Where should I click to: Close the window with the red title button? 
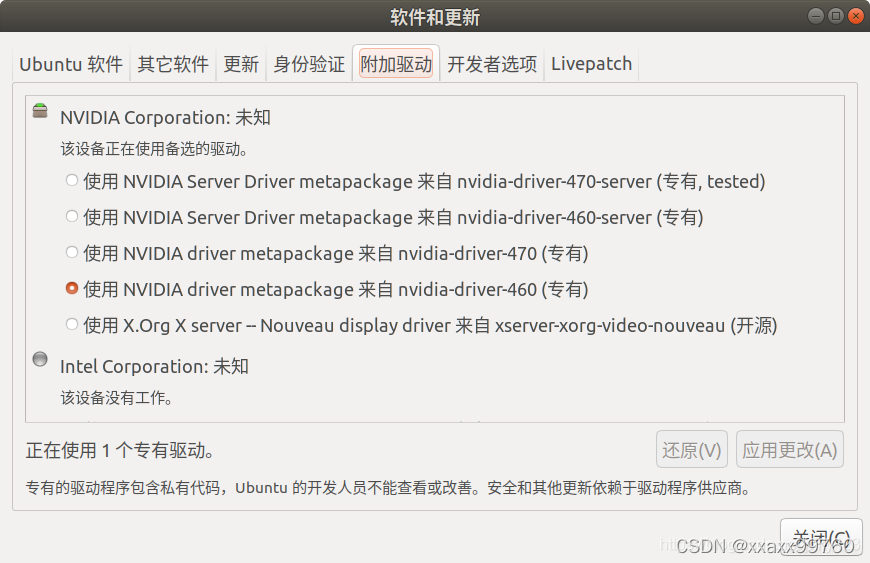856,16
